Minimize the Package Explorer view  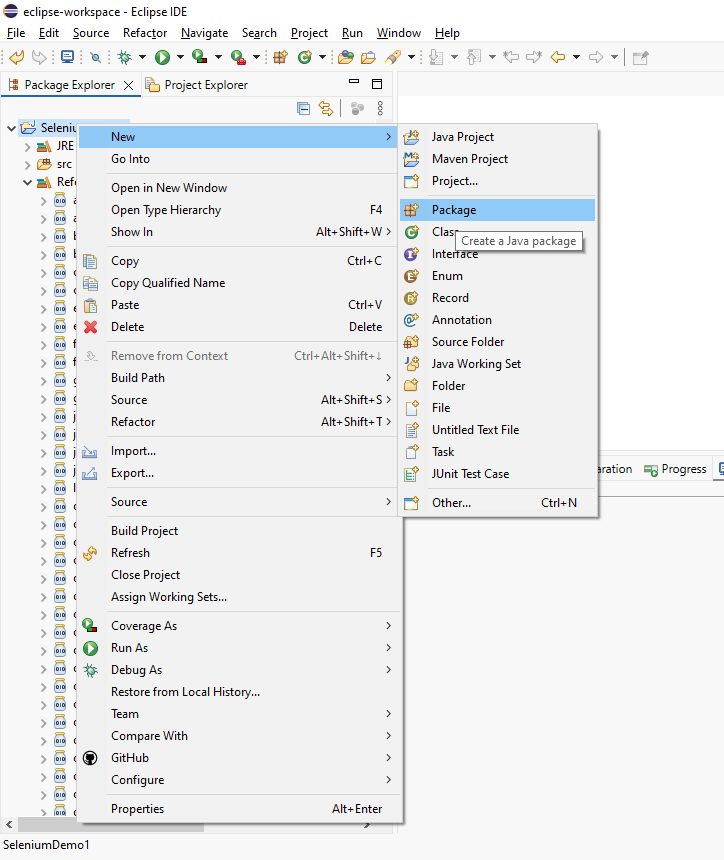(x=354, y=82)
